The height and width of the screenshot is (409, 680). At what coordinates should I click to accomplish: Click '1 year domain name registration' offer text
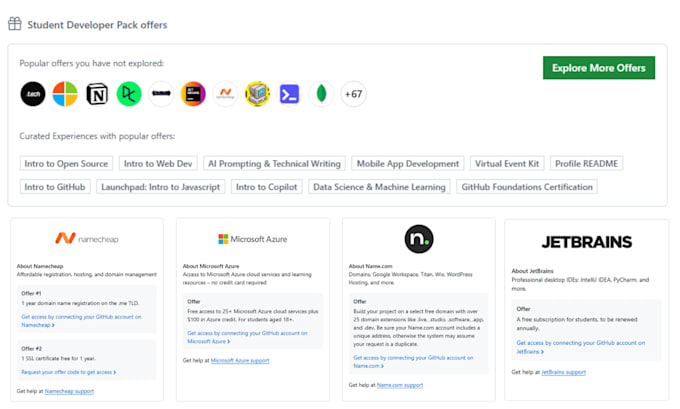point(80,303)
